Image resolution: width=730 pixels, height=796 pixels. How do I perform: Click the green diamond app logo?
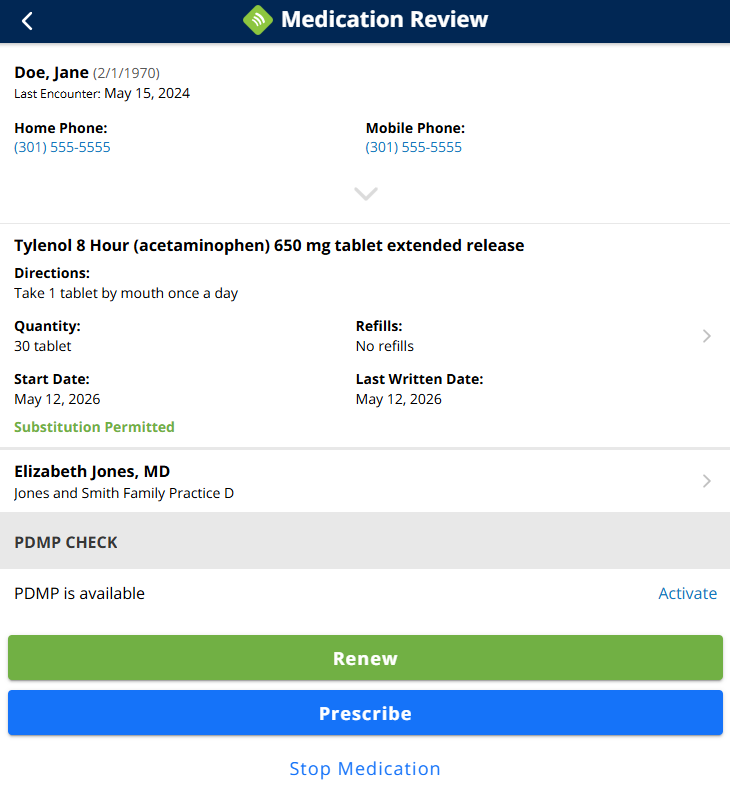click(258, 20)
